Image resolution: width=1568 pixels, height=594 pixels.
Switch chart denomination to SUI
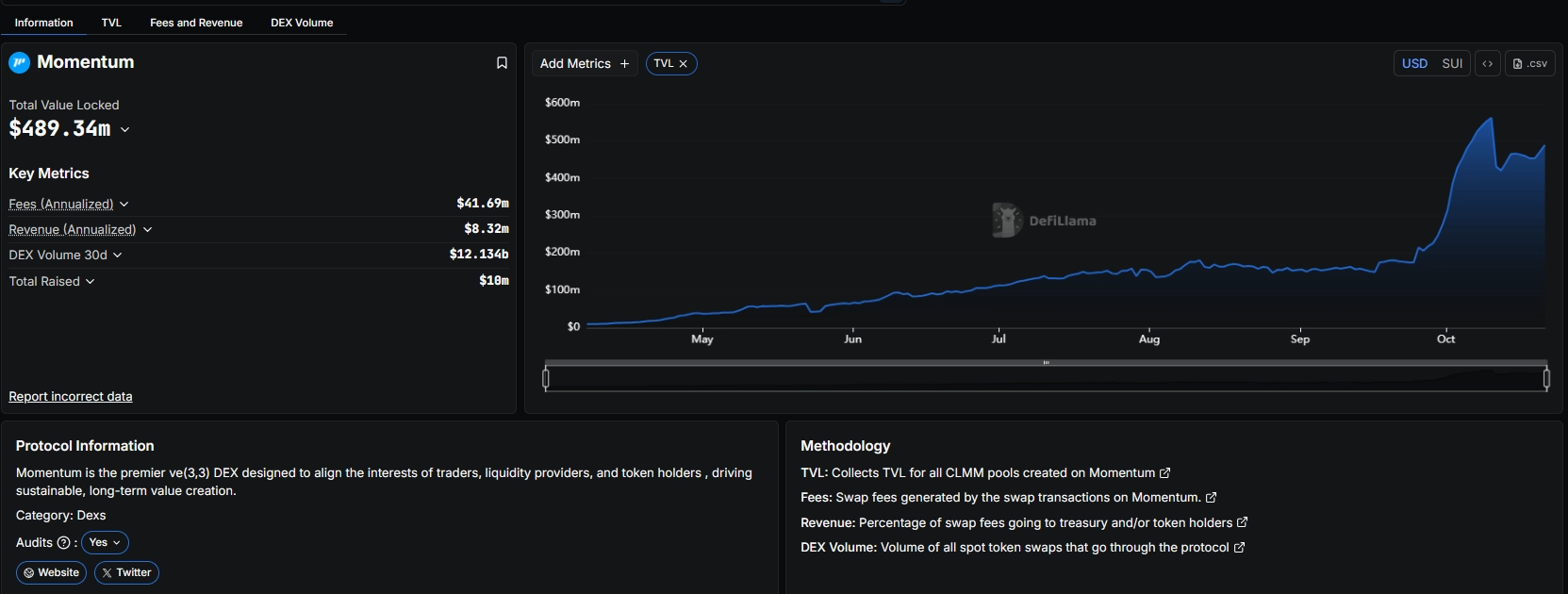coord(1452,63)
